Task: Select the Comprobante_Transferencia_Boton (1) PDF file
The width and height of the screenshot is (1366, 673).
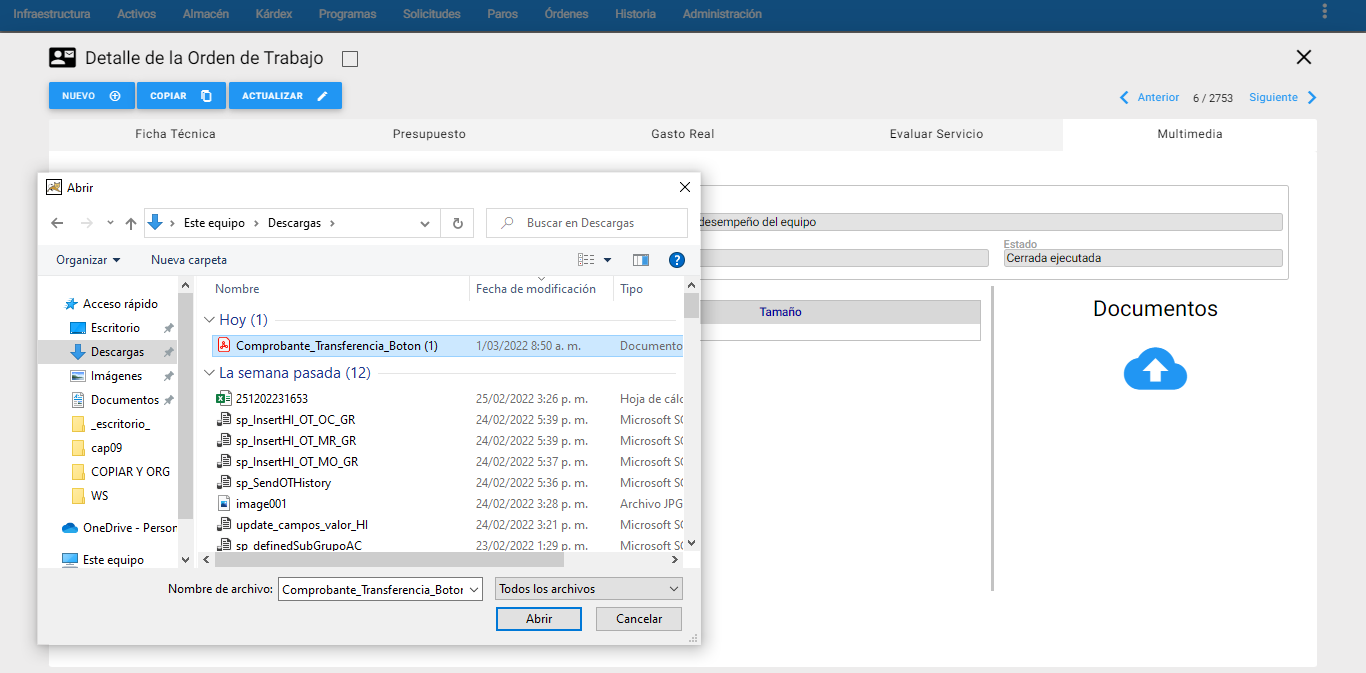Action: tap(448, 346)
